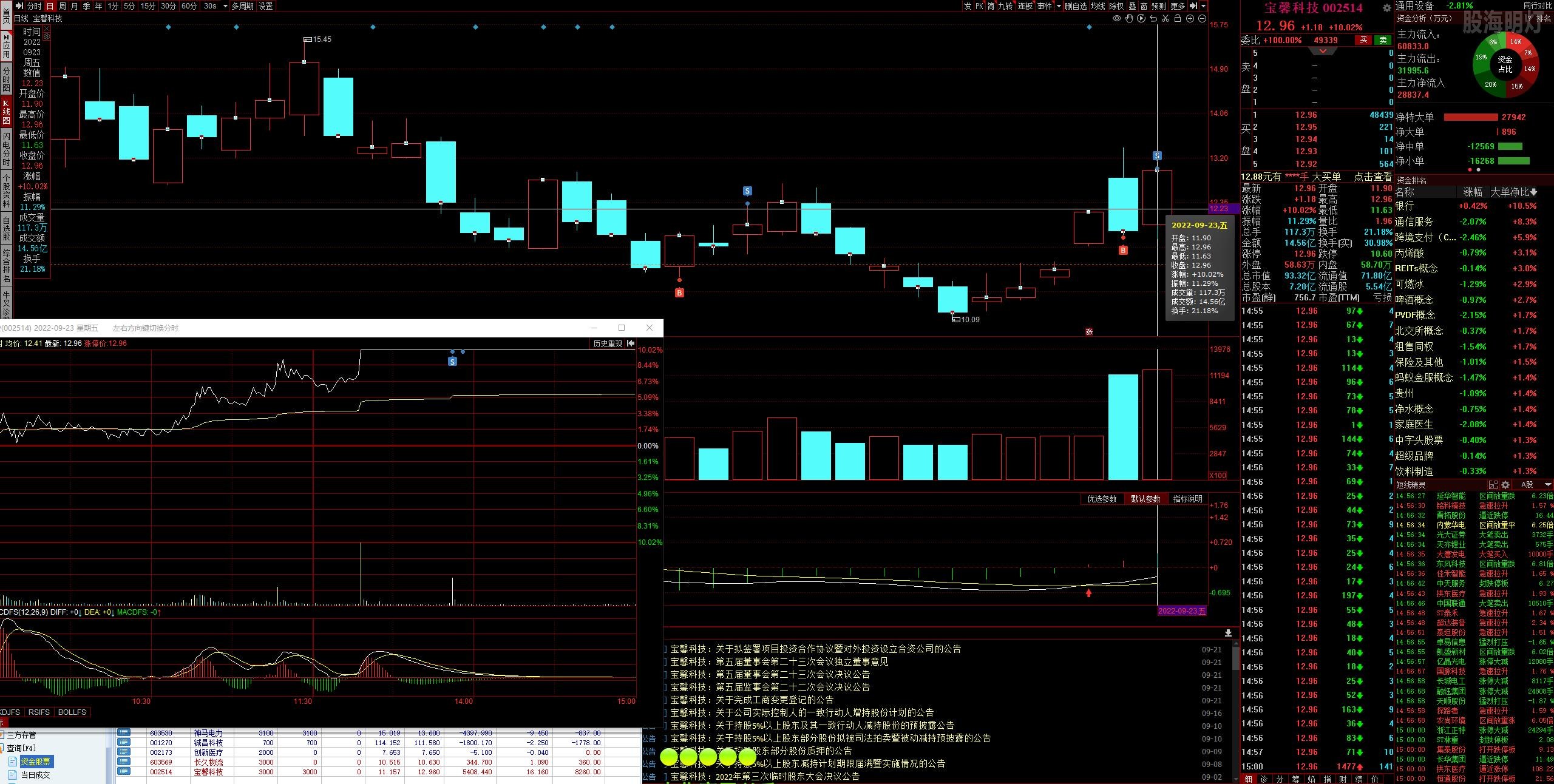
Task: Switch the chart to the 周 weekly period
Action: coord(63,6)
